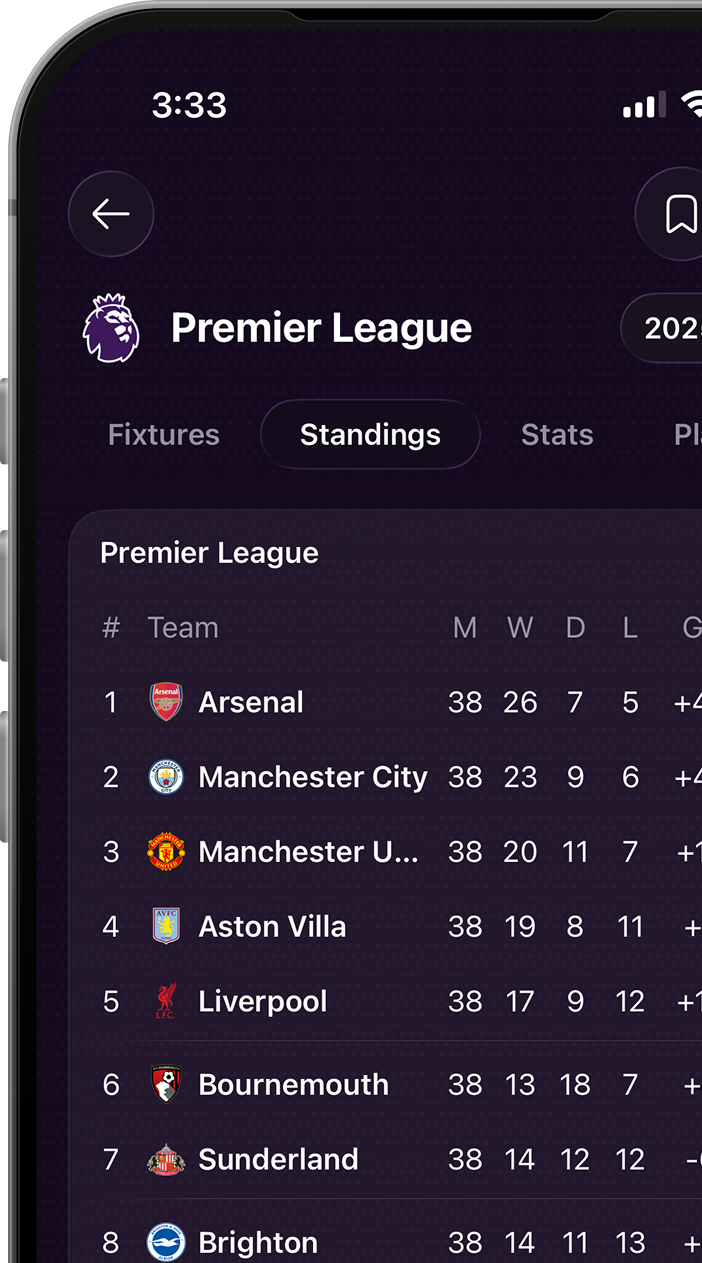Tap the Manchester City crest icon
This screenshot has width=702, height=1263.
pyautogui.click(x=166, y=777)
